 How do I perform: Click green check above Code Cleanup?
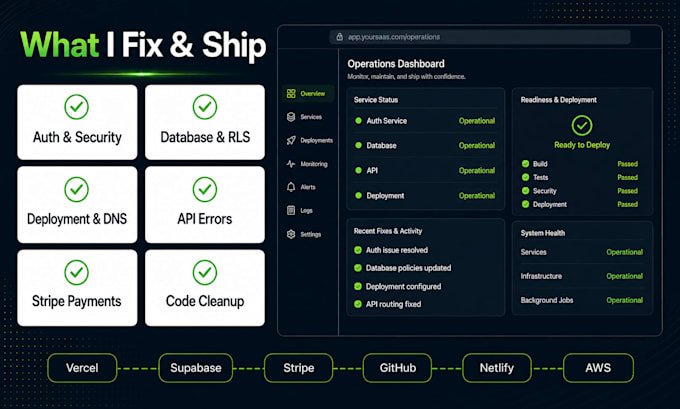point(205,272)
